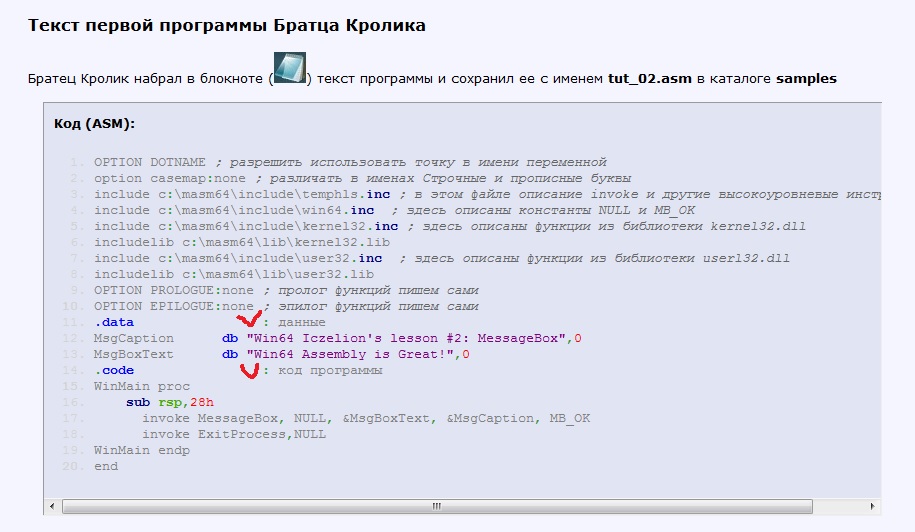Click comment about kernel32.dll library functions

[x=606, y=226]
